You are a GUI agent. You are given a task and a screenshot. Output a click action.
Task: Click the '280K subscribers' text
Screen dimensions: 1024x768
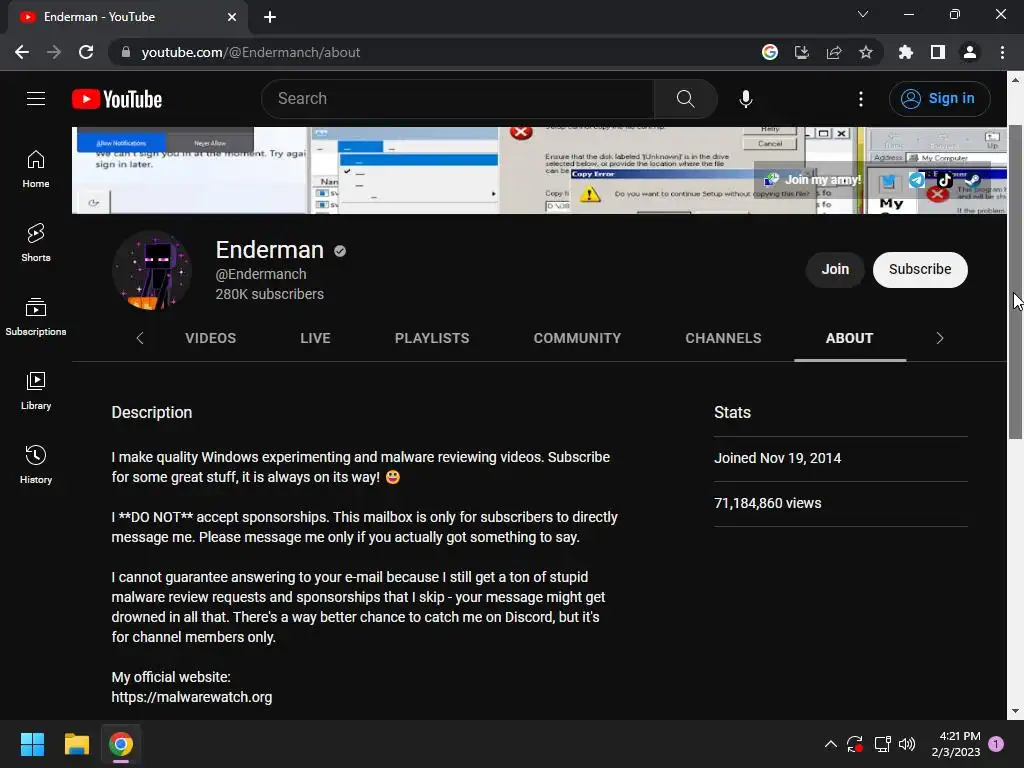pyautogui.click(x=270, y=294)
